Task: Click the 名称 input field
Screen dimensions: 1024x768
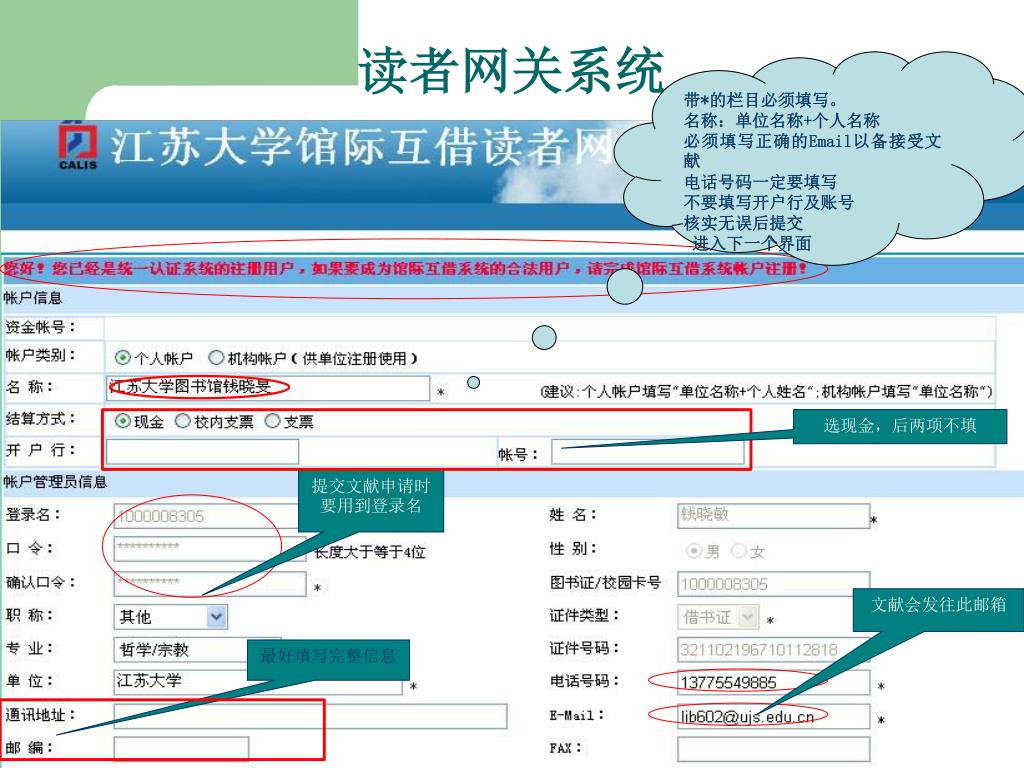Action: pyautogui.click(x=268, y=387)
